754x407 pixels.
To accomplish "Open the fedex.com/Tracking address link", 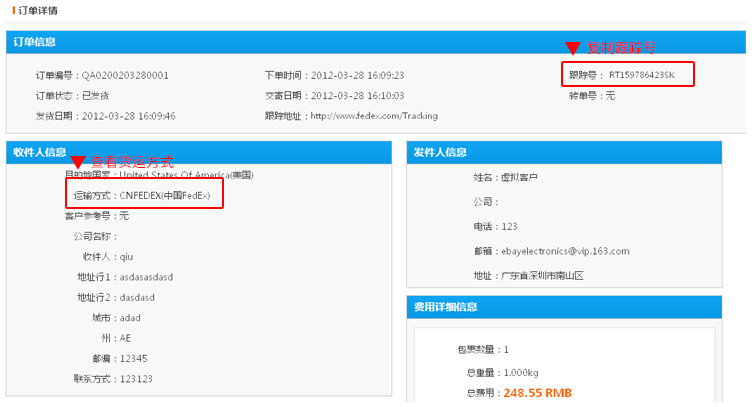I will point(373,116).
